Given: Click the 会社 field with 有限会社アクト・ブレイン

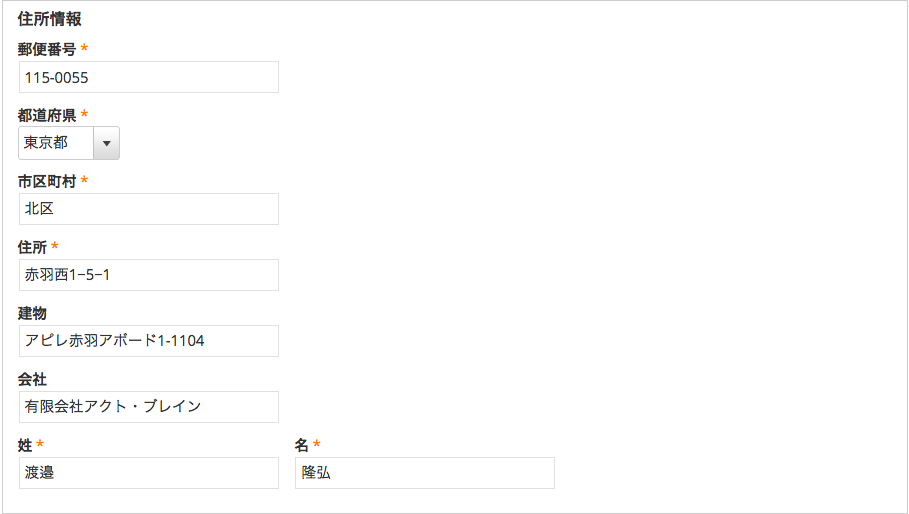Looking at the screenshot, I should pyautogui.click(x=148, y=407).
